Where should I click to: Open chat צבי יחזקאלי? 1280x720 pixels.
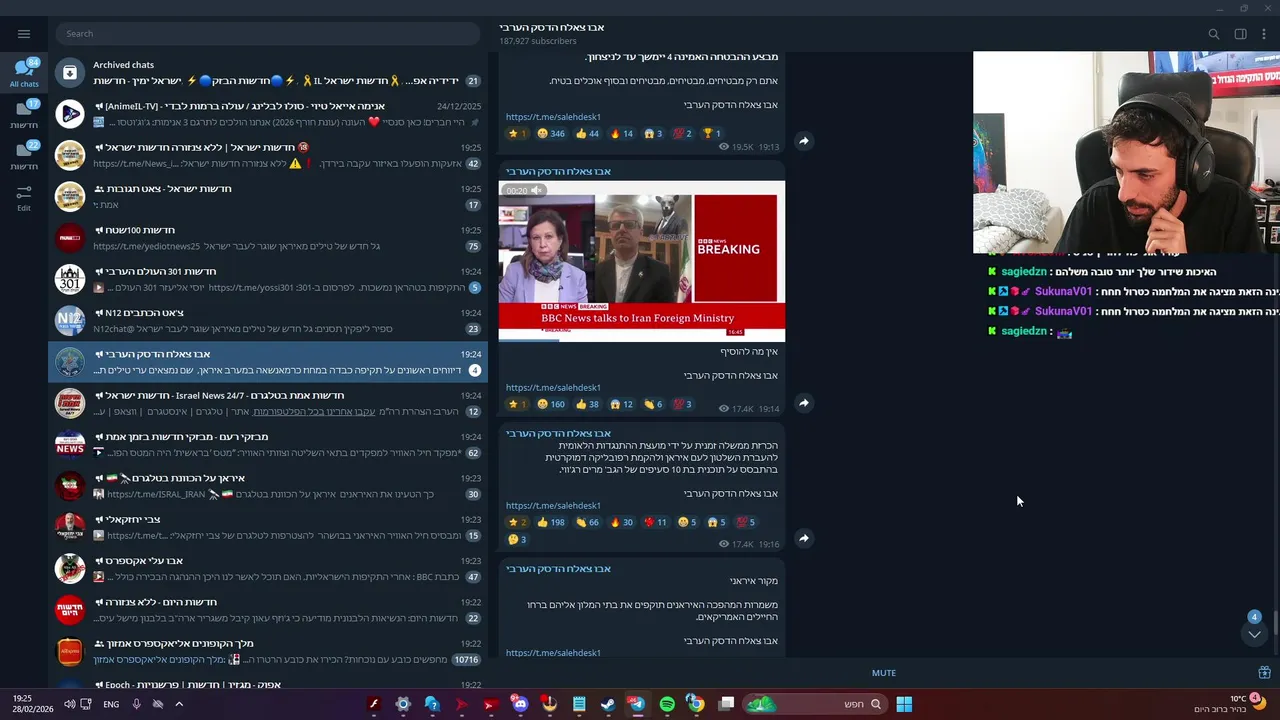coord(268,527)
